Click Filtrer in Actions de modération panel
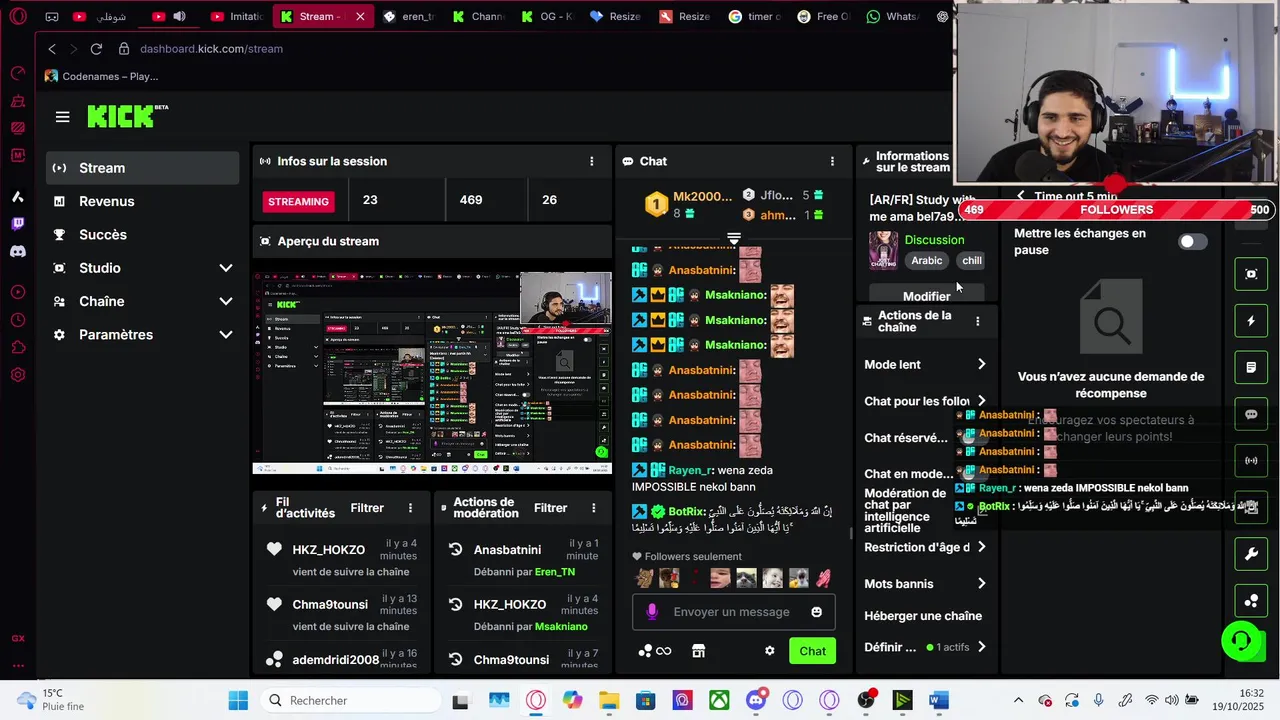 pos(550,508)
